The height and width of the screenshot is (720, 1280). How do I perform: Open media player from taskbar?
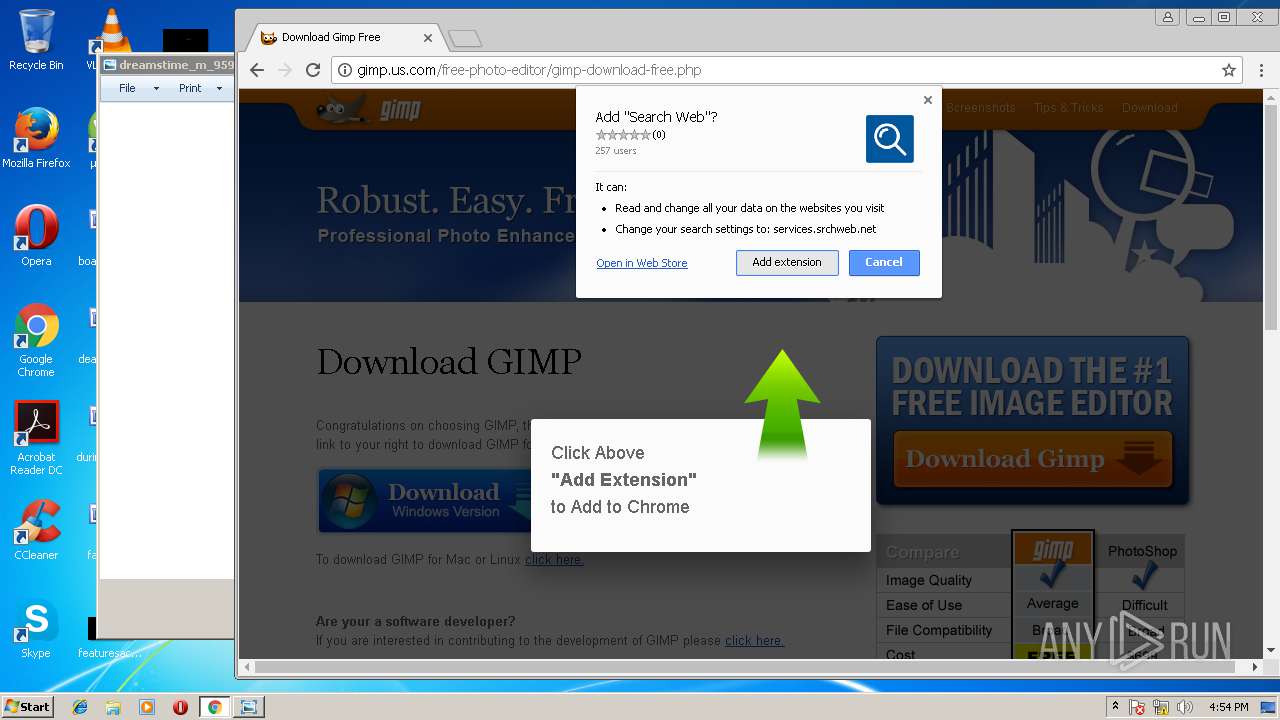pyautogui.click(x=147, y=707)
